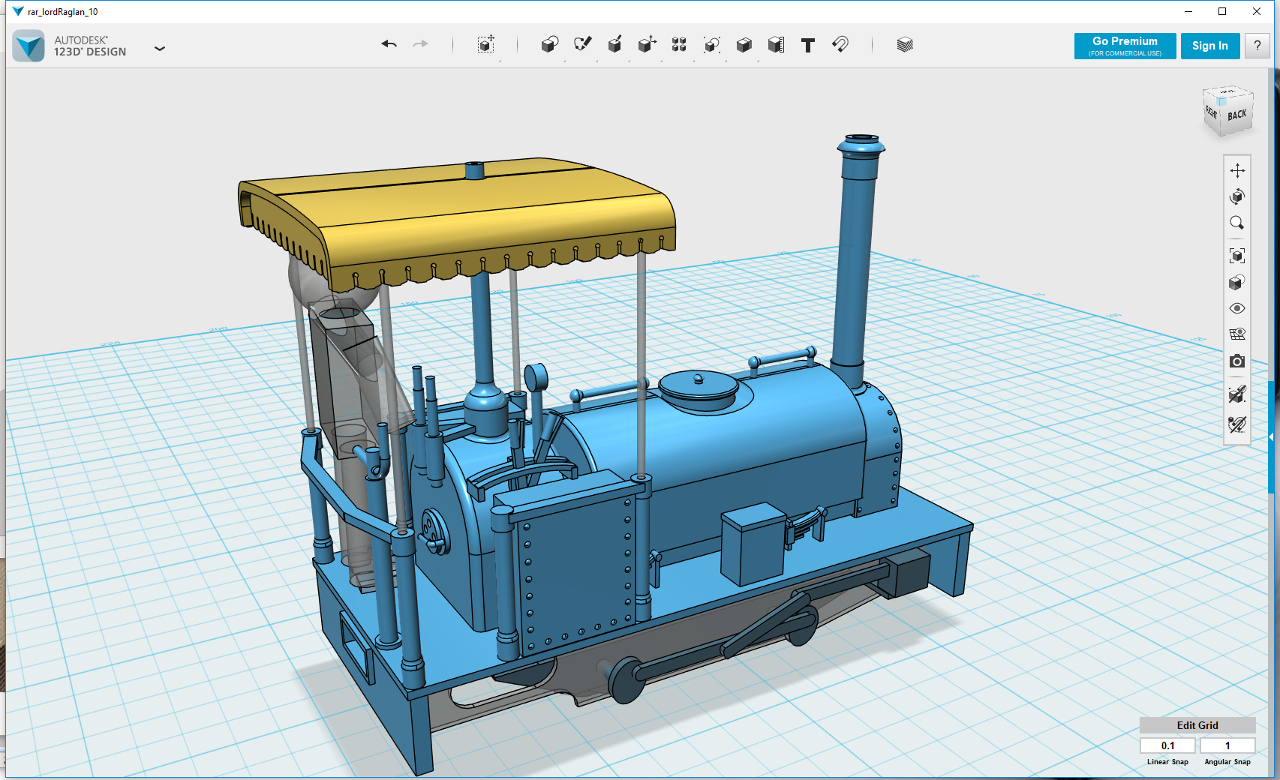Image resolution: width=1280 pixels, height=780 pixels.
Task: Open the Modify tool menu
Action: (647, 45)
